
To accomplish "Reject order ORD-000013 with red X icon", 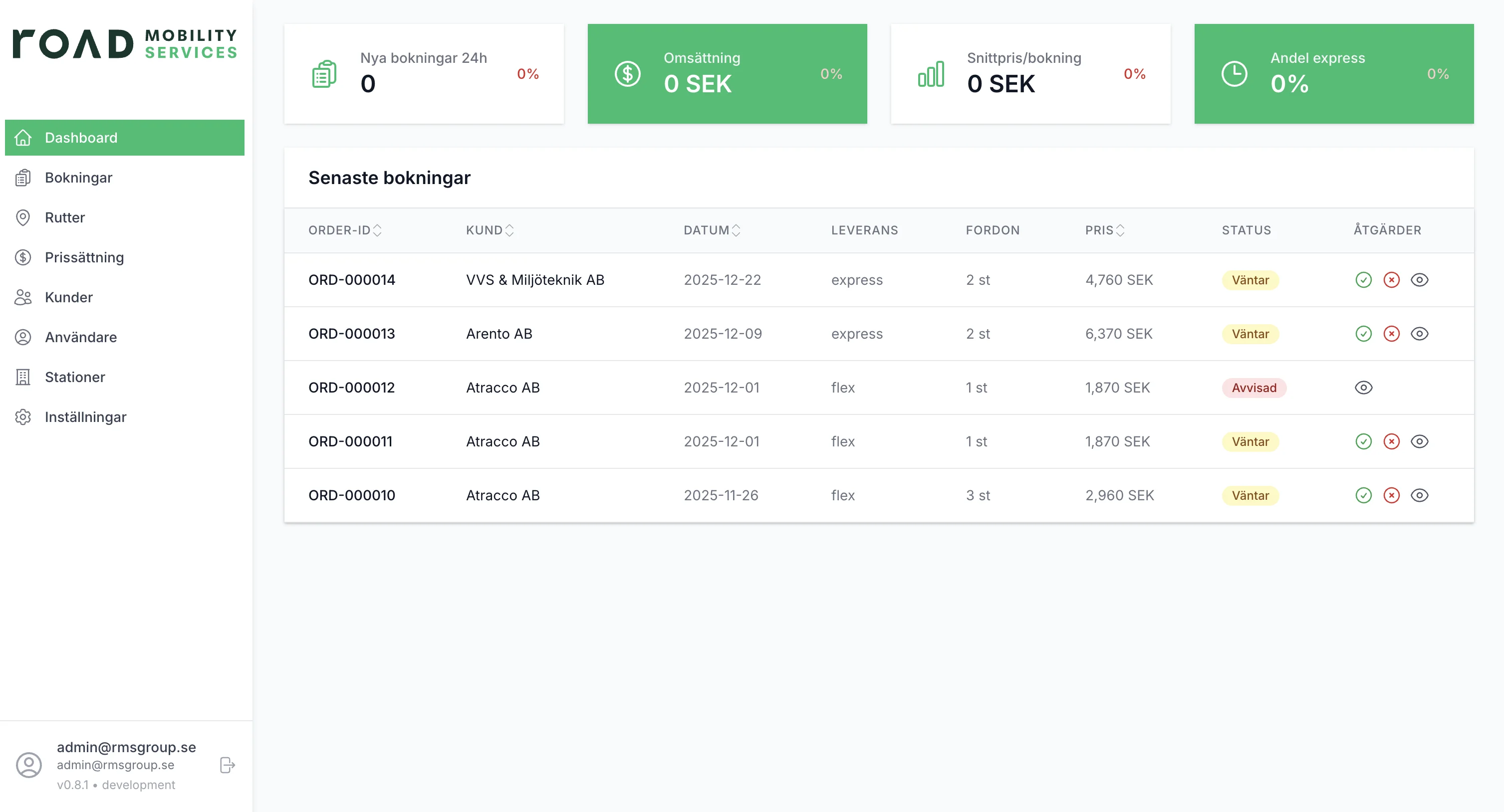I will click(x=1391, y=334).
